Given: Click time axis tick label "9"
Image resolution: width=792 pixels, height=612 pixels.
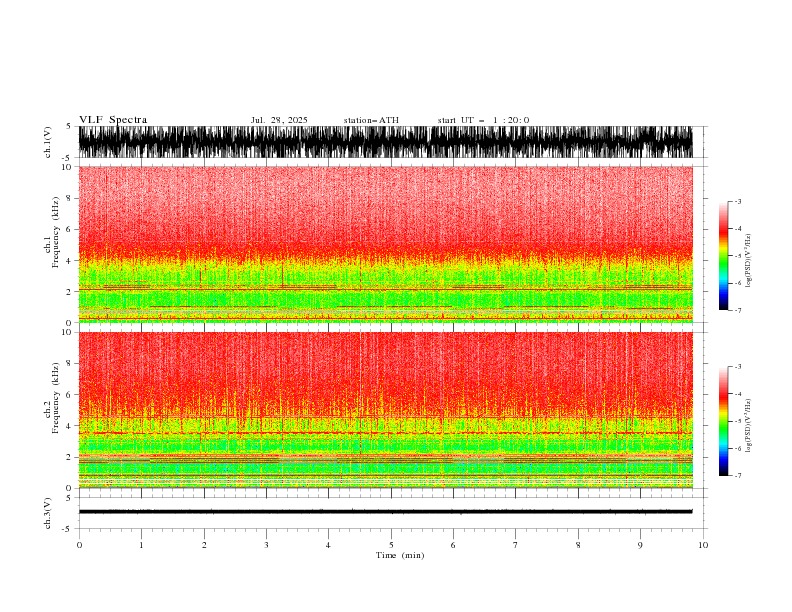Looking at the screenshot, I should (x=640, y=545).
